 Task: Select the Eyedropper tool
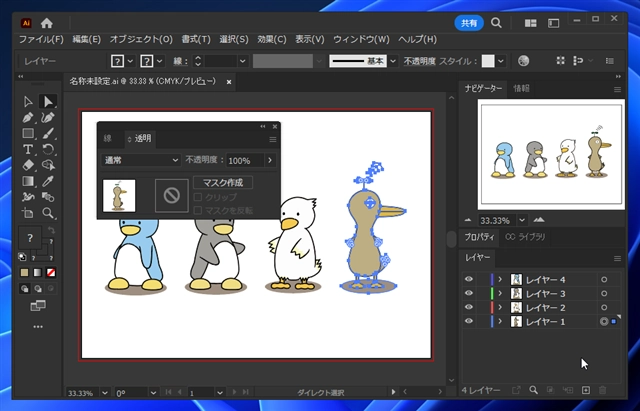pos(48,181)
